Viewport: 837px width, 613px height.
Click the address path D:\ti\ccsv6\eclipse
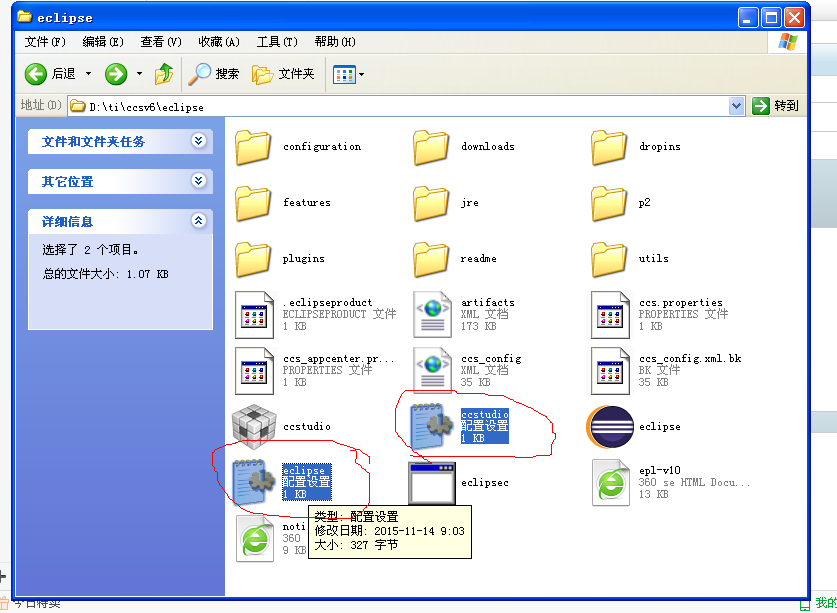(x=146, y=107)
